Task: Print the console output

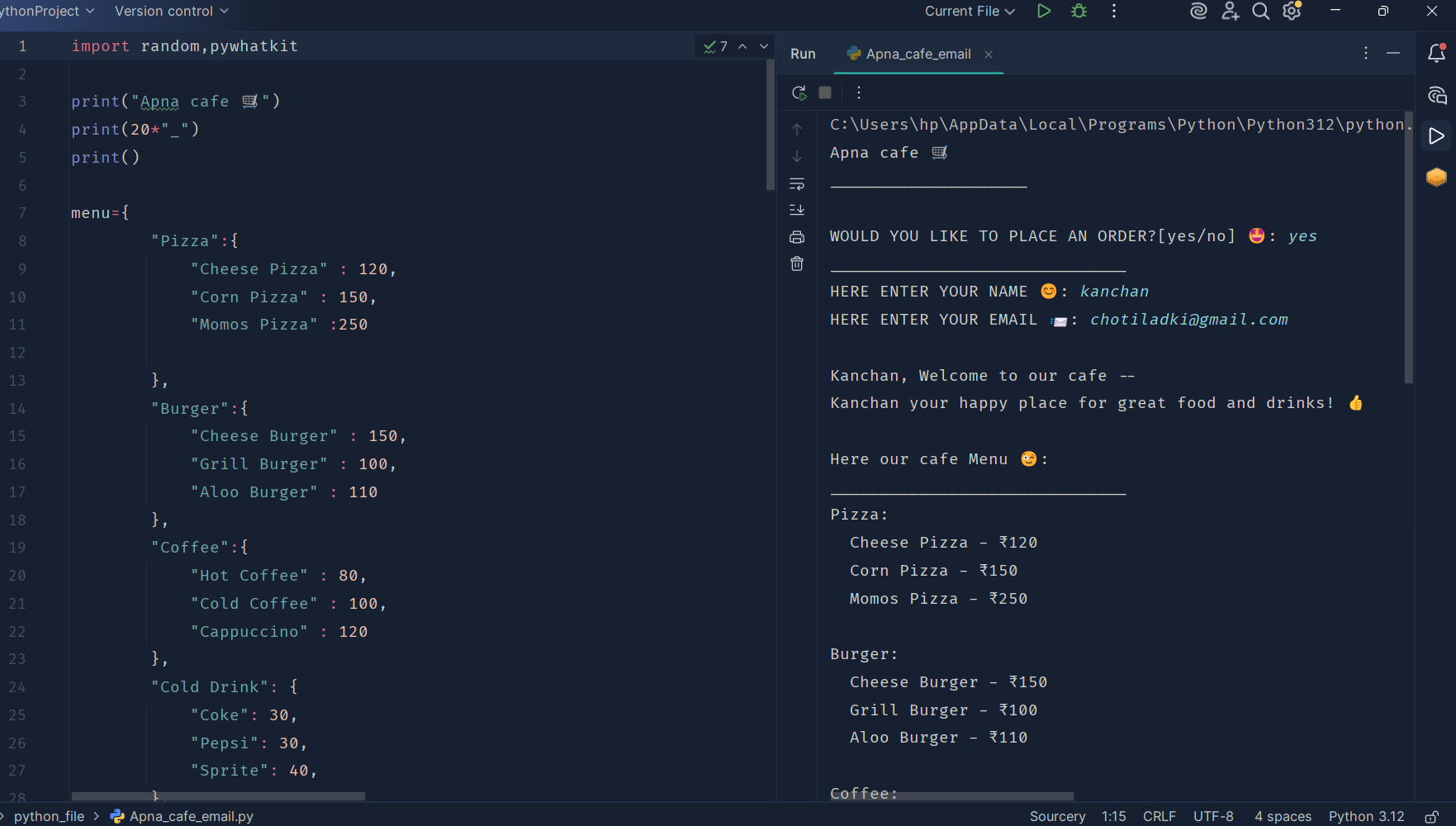Action: click(797, 237)
